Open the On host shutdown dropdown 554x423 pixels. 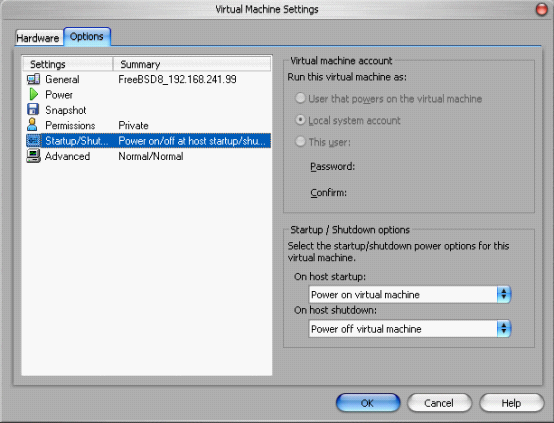pos(409,329)
